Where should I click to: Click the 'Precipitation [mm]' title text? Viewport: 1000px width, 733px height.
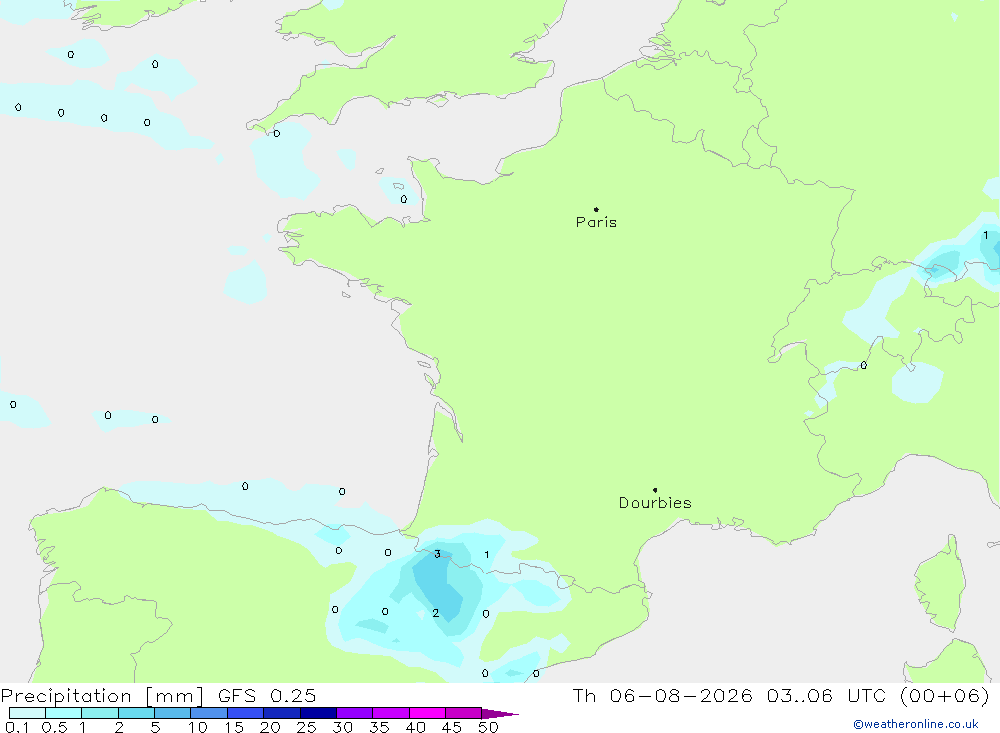[102, 696]
